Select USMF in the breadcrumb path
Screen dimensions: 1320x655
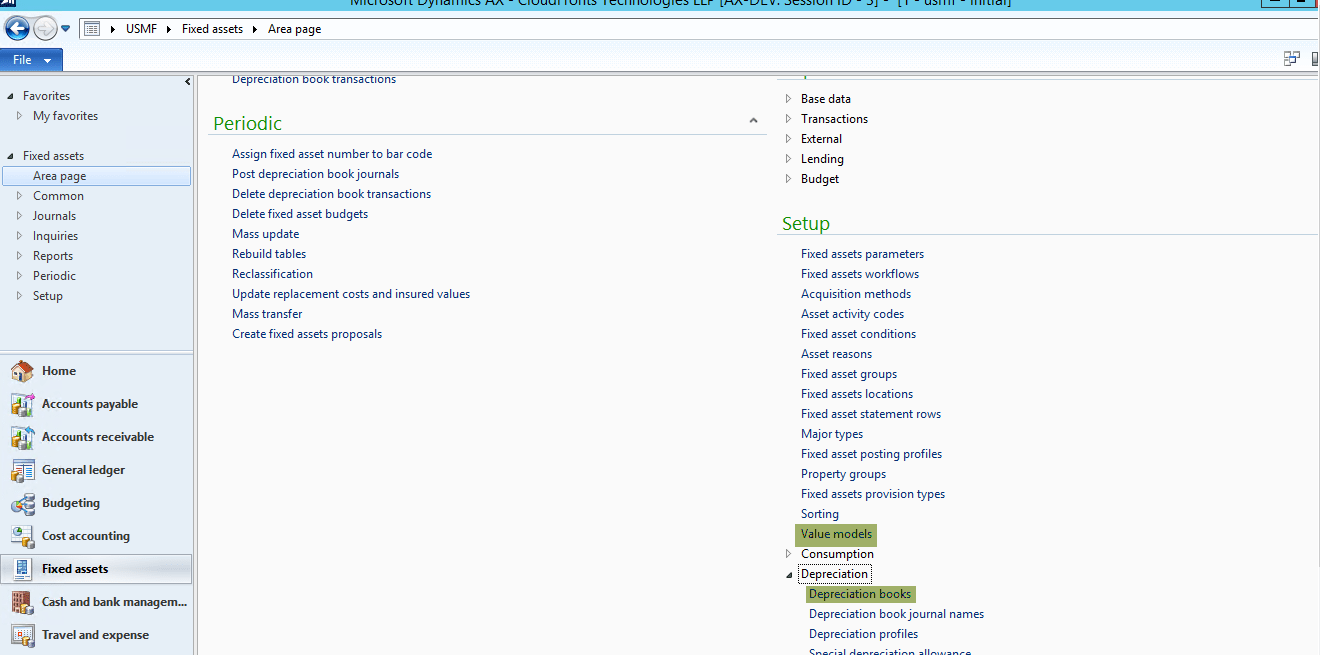point(141,29)
